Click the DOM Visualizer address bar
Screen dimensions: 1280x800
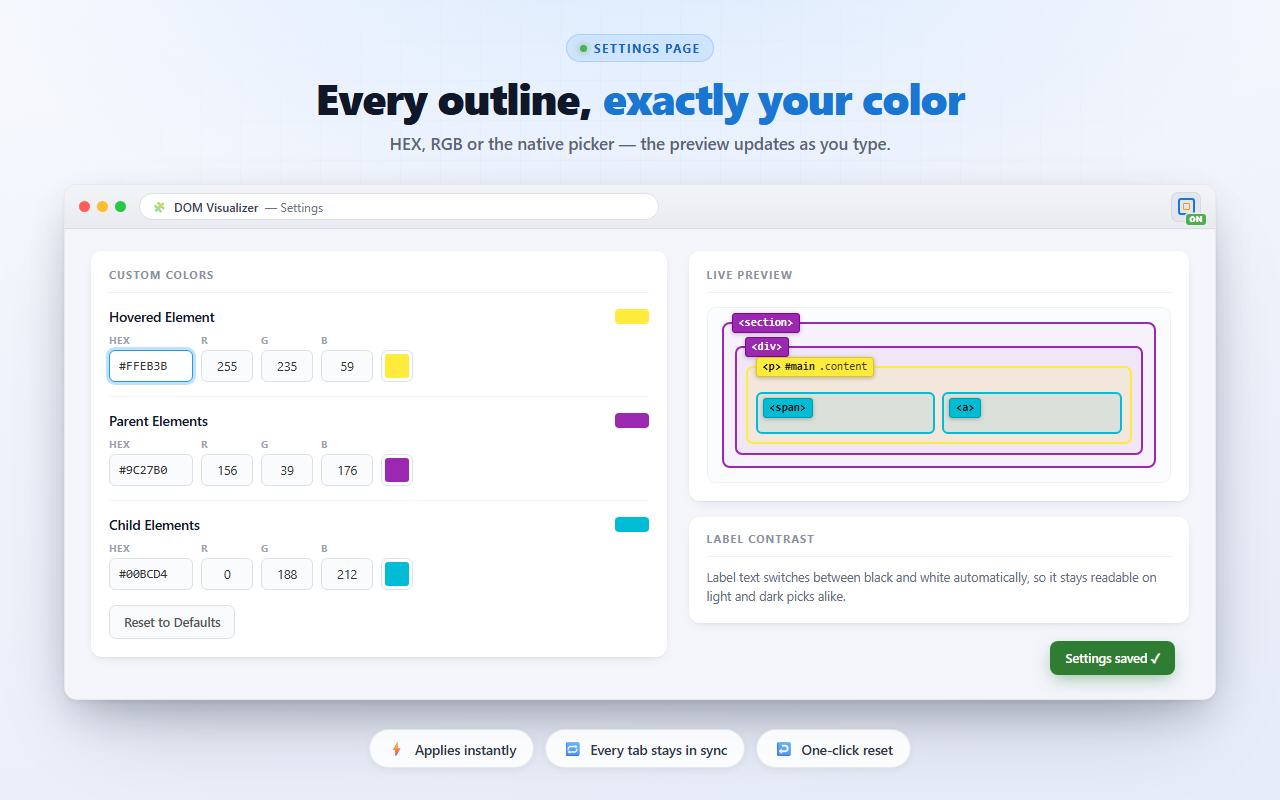(x=399, y=207)
